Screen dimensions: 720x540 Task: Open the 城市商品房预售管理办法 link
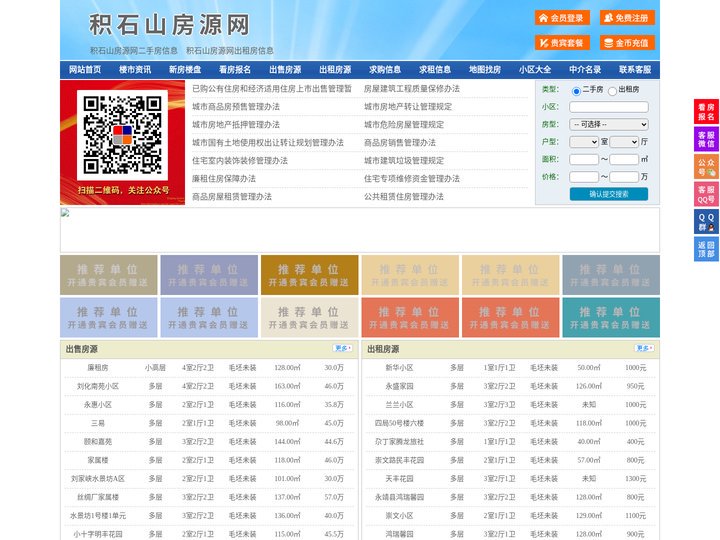click(x=236, y=107)
